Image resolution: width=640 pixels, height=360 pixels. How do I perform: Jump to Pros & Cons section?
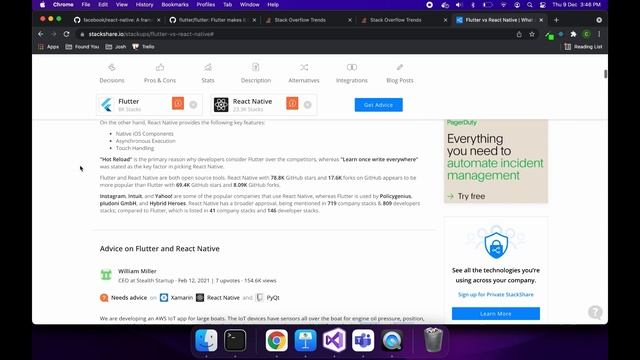pyautogui.click(x=160, y=74)
